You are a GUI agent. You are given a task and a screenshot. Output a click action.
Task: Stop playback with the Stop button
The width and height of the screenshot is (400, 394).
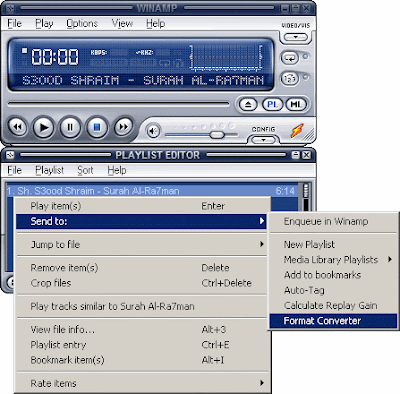tap(97, 127)
